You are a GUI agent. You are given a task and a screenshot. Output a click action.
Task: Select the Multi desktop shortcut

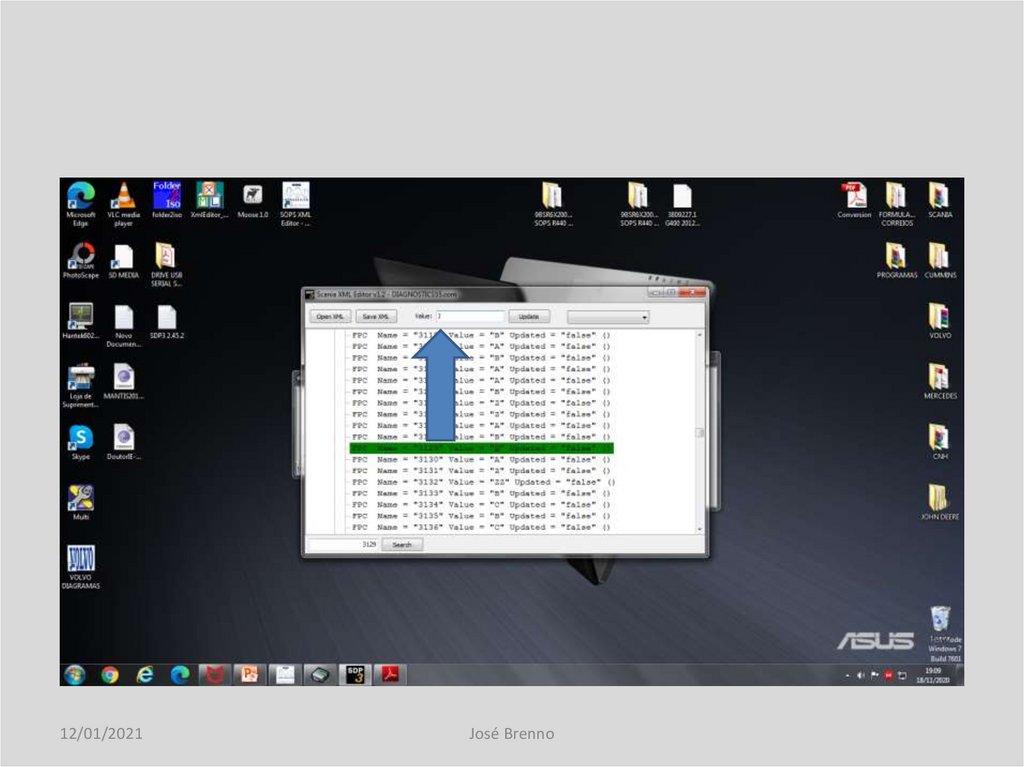pos(80,502)
